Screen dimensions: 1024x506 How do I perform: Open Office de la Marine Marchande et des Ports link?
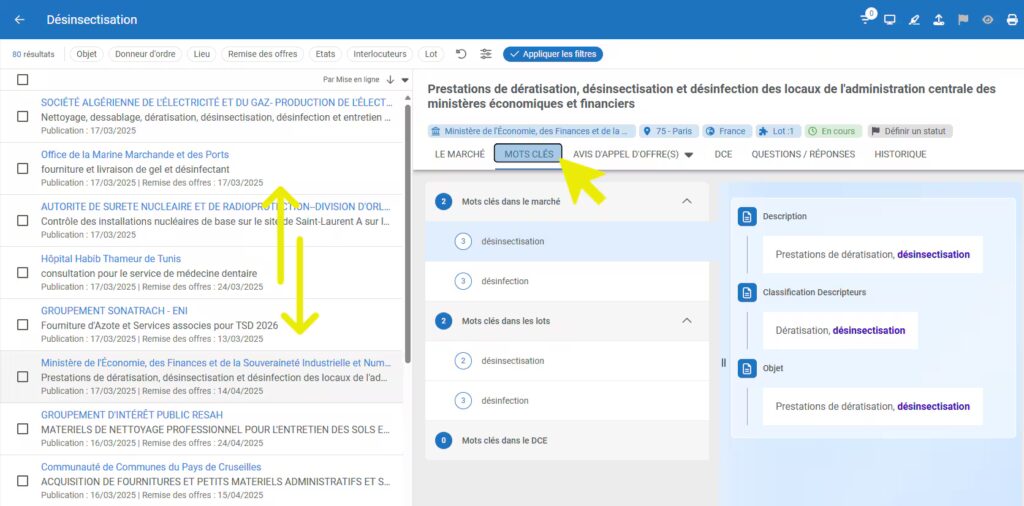(135, 154)
